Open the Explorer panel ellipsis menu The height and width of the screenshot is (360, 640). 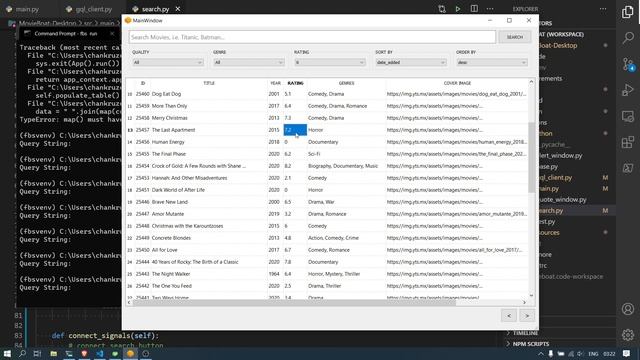pos(603,9)
